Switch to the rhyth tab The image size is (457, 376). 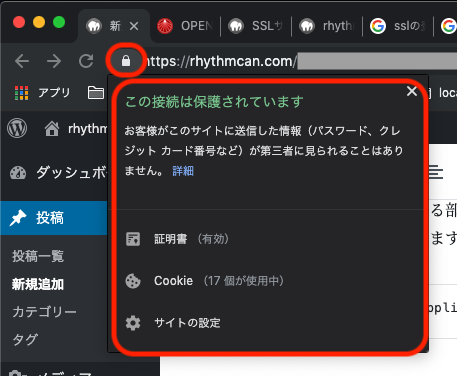click(x=327, y=26)
